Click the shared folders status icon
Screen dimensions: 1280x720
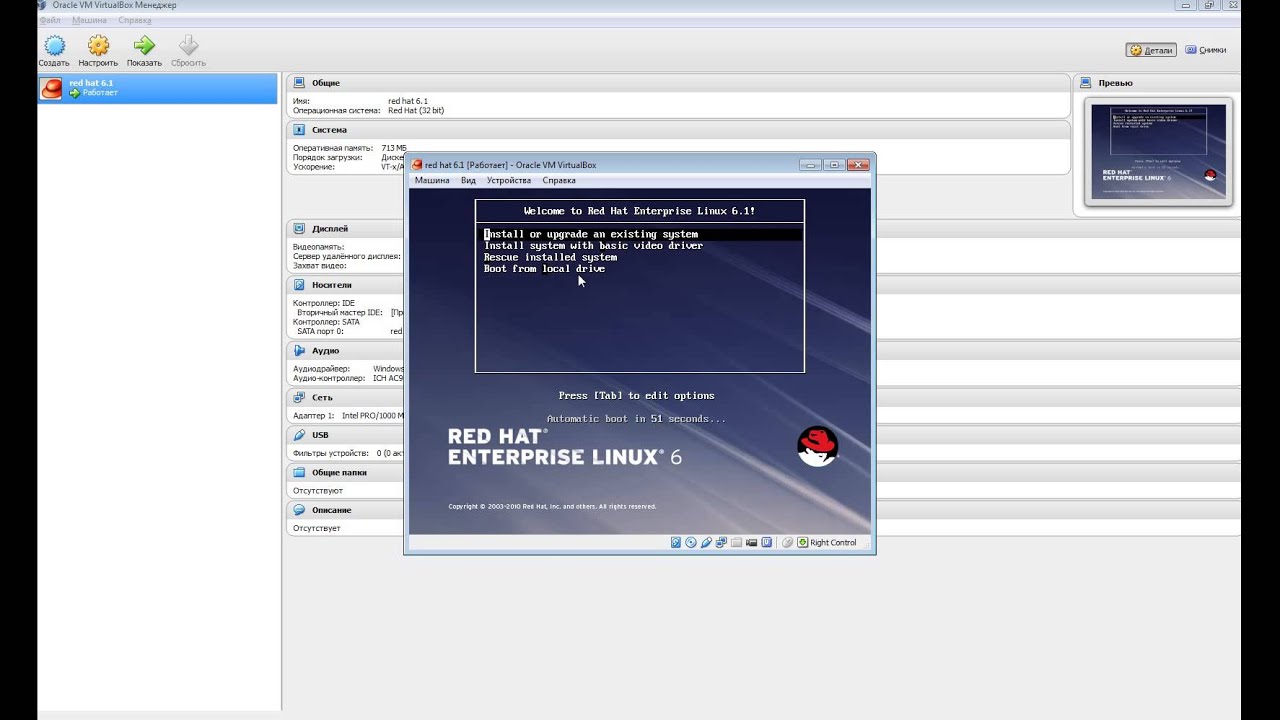(x=736, y=542)
